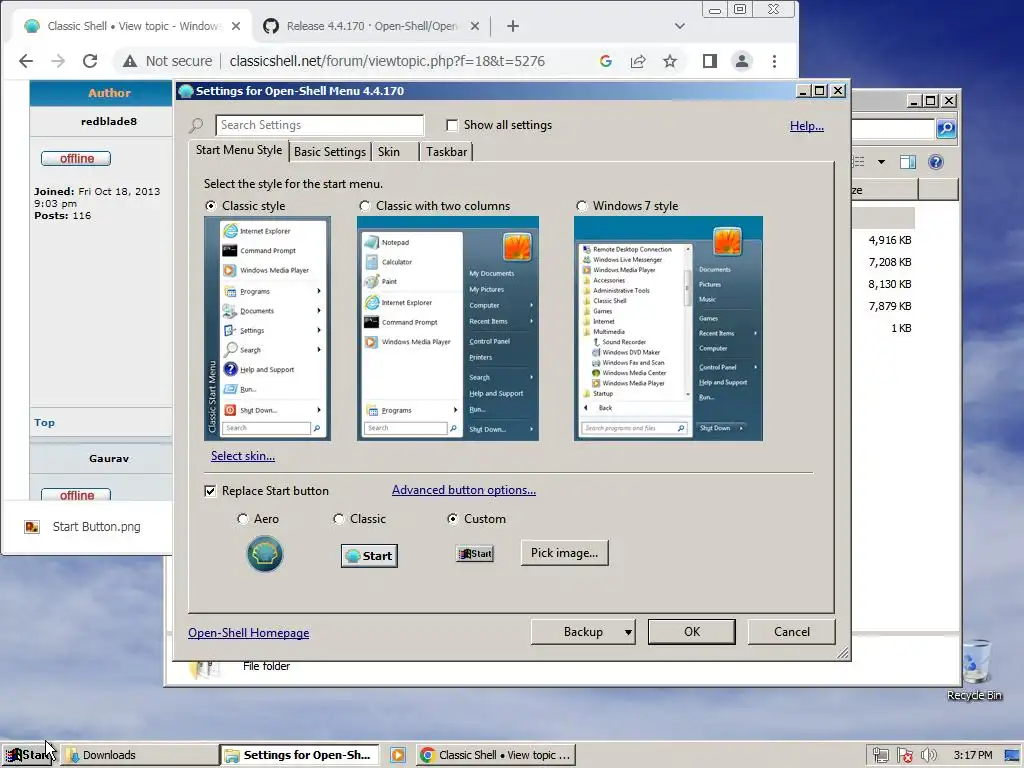1024x768 pixels.
Task: Click Top link in forum post
Action: [44, 423]
